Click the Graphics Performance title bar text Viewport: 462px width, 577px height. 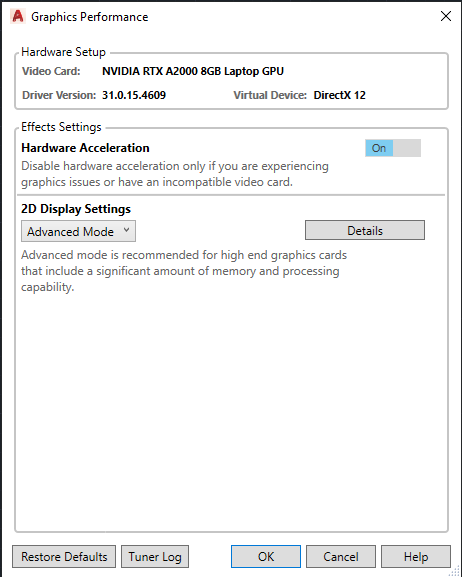point(90,17)
